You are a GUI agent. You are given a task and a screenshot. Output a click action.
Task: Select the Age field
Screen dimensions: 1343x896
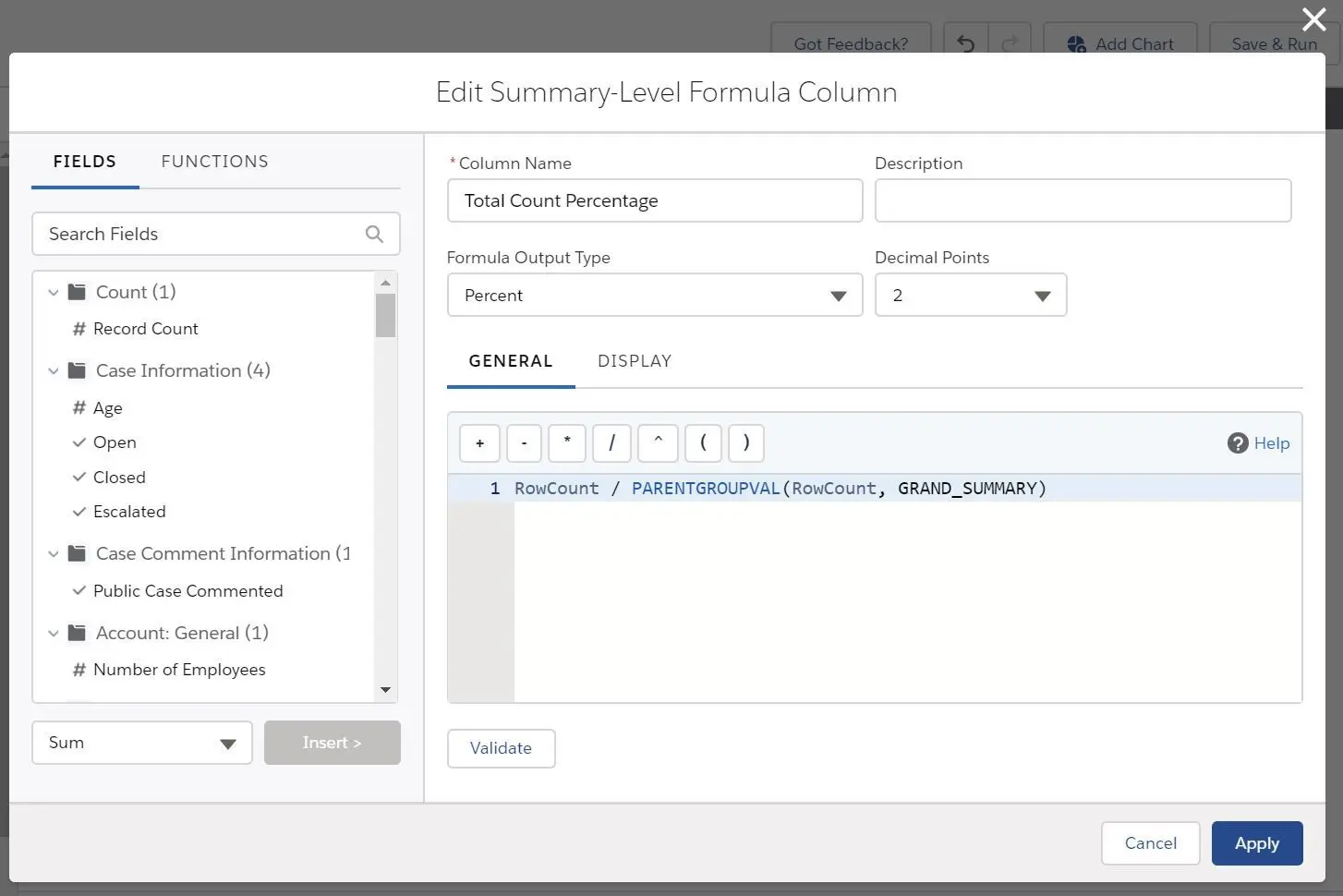pos(108,407)
